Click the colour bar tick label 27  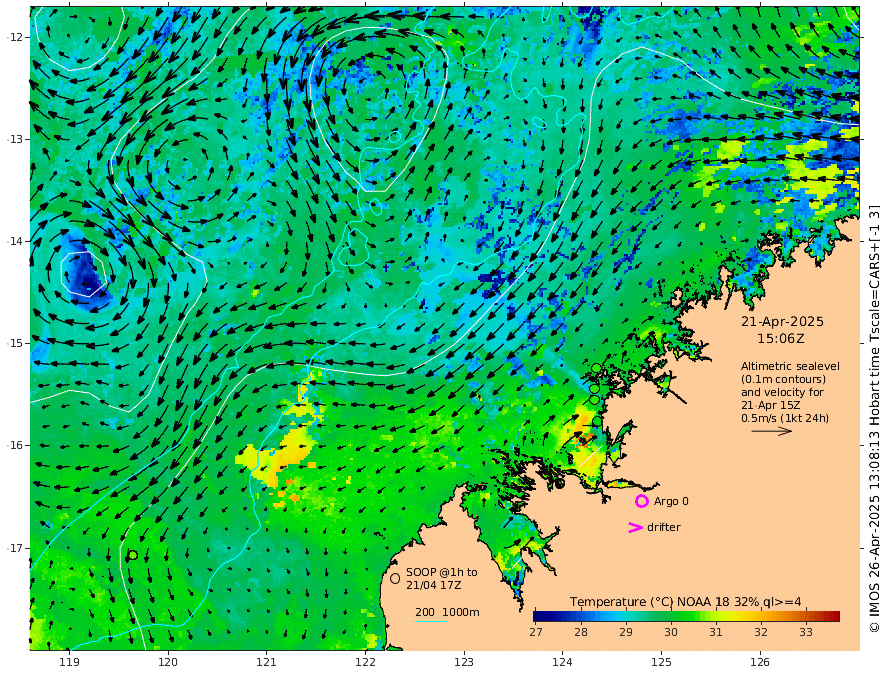(x=535, y=632)
